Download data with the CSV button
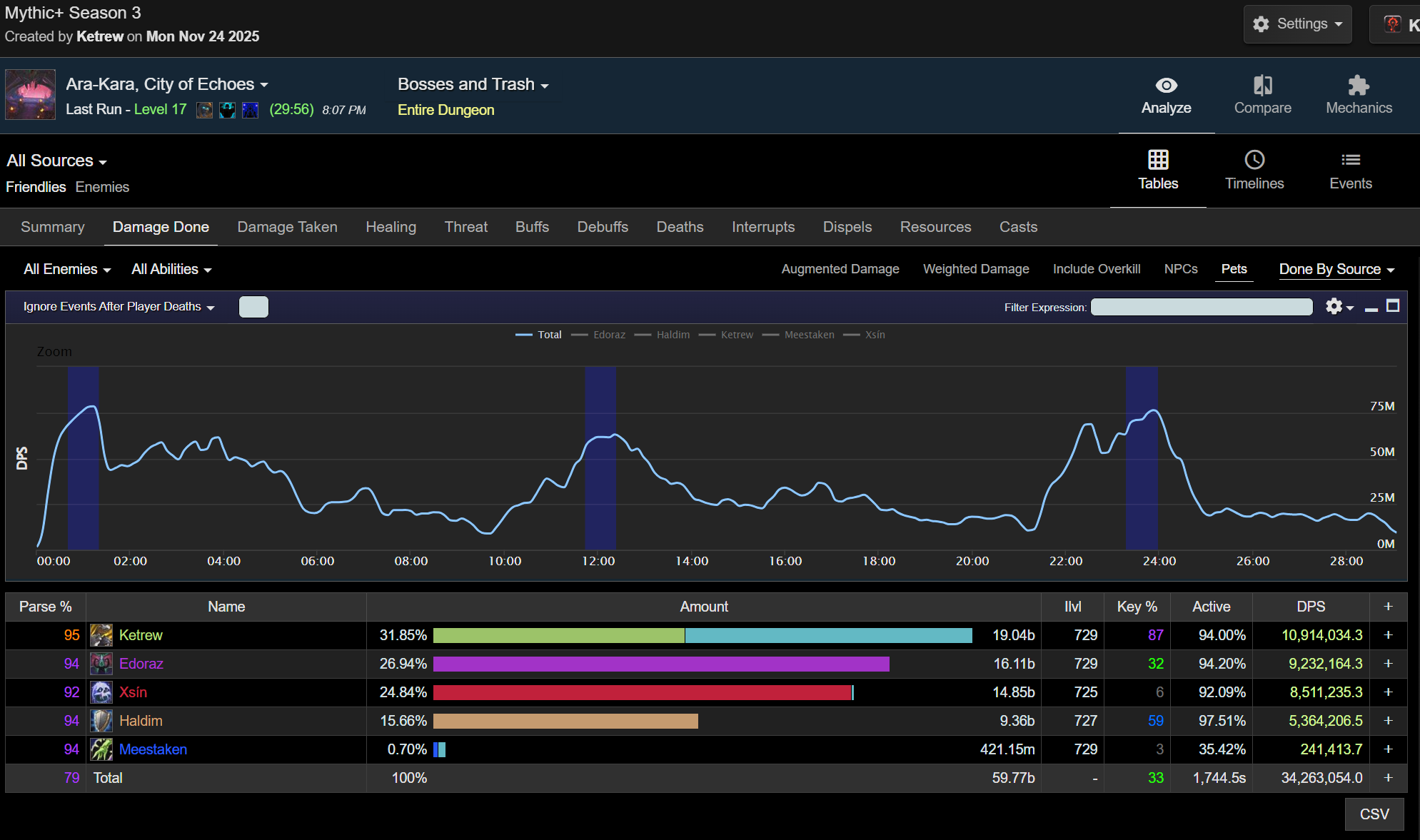1420x840 pixels. 1374,814
